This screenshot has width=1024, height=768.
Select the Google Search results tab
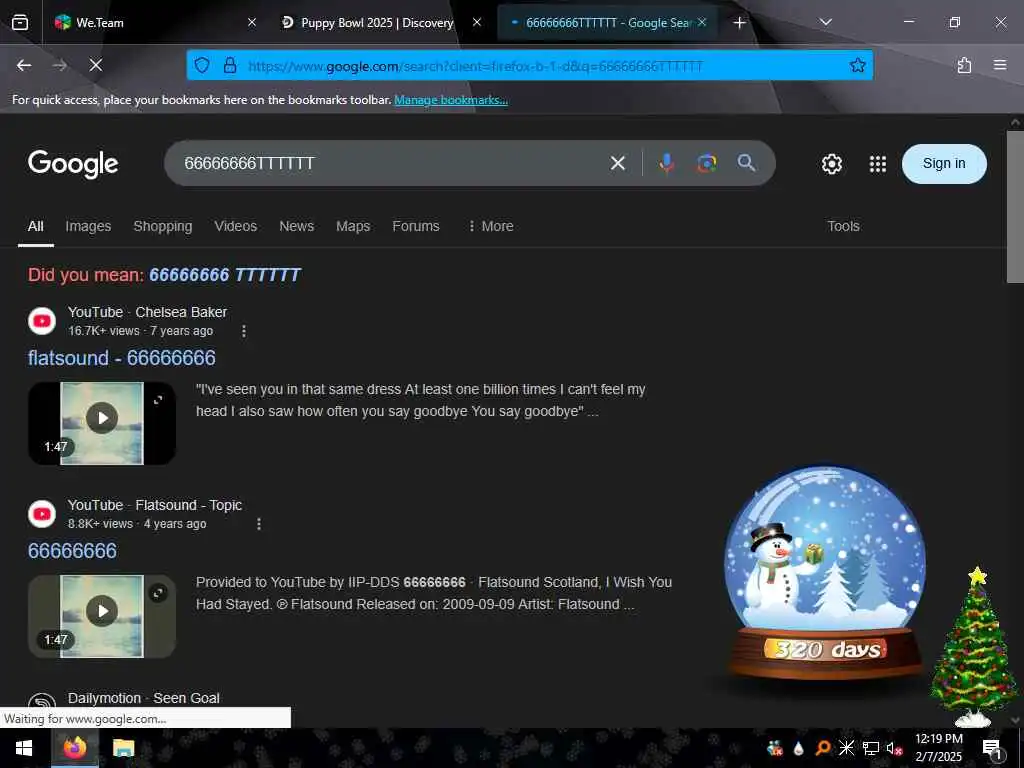click(607, 22)
